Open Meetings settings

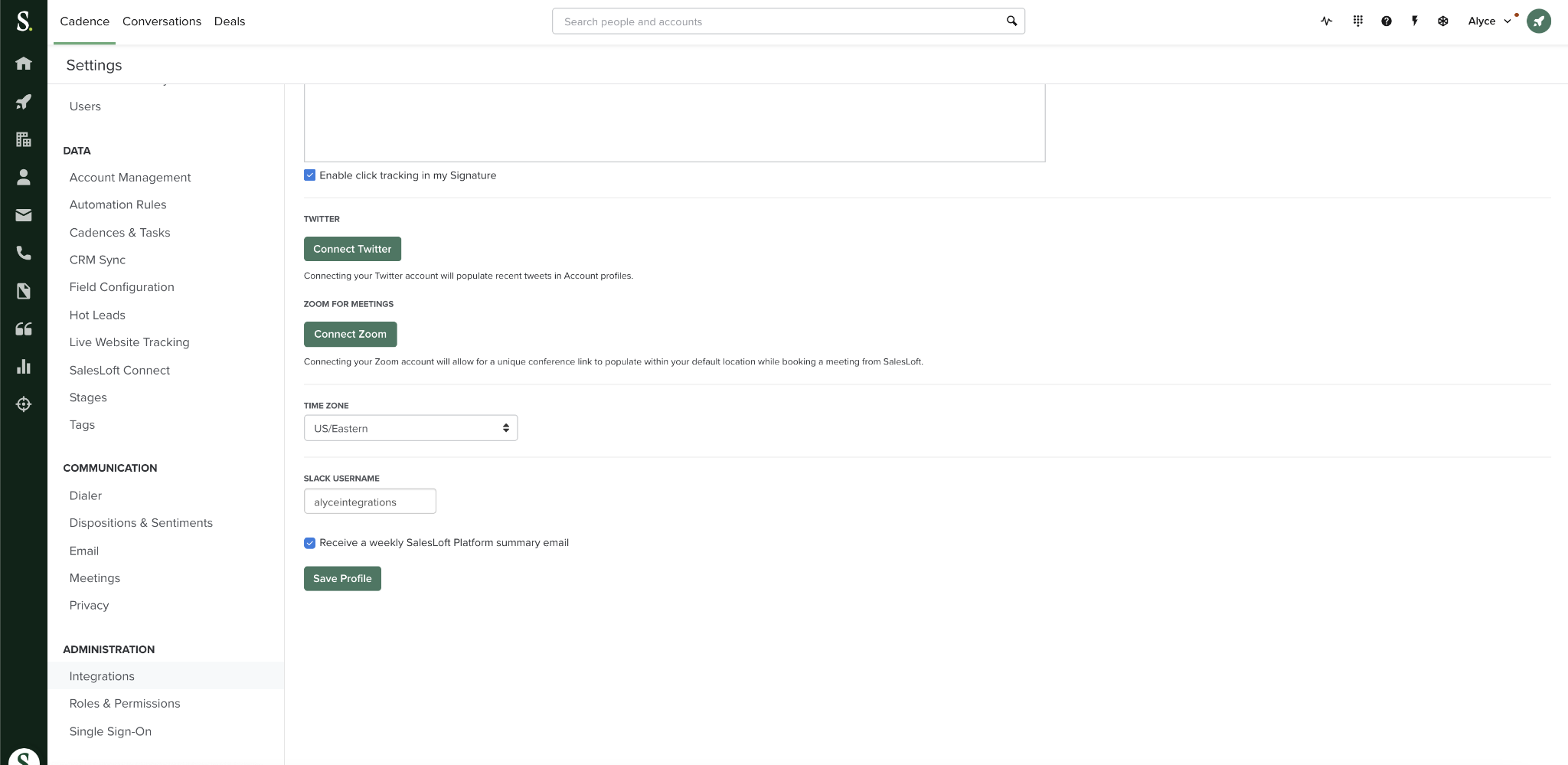click(95, 578)
